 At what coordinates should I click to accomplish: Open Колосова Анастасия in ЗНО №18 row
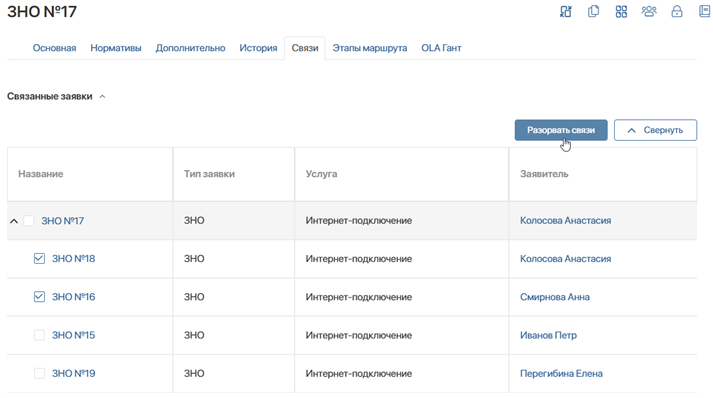click(x=565, y=259)
